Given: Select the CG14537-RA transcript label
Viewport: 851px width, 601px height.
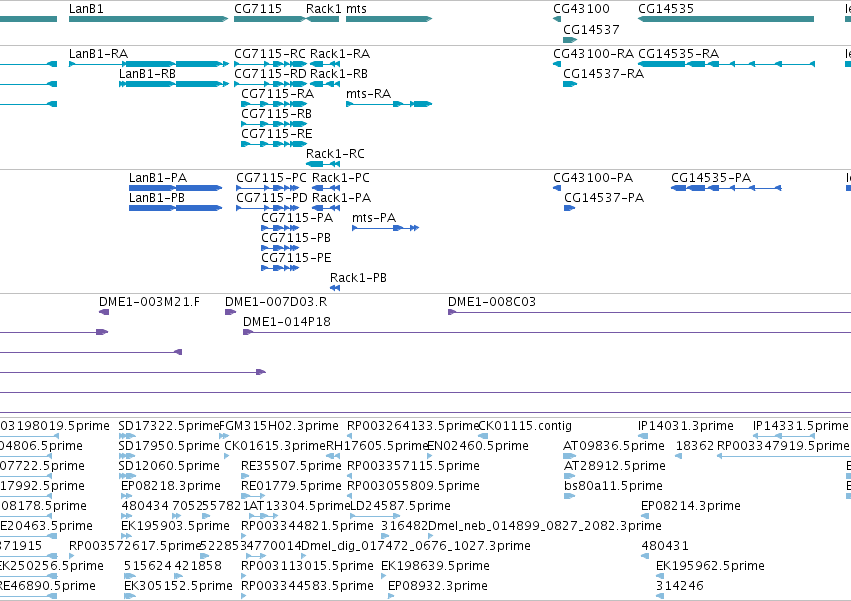Looking at the screenshot, I should pos(604,73).
